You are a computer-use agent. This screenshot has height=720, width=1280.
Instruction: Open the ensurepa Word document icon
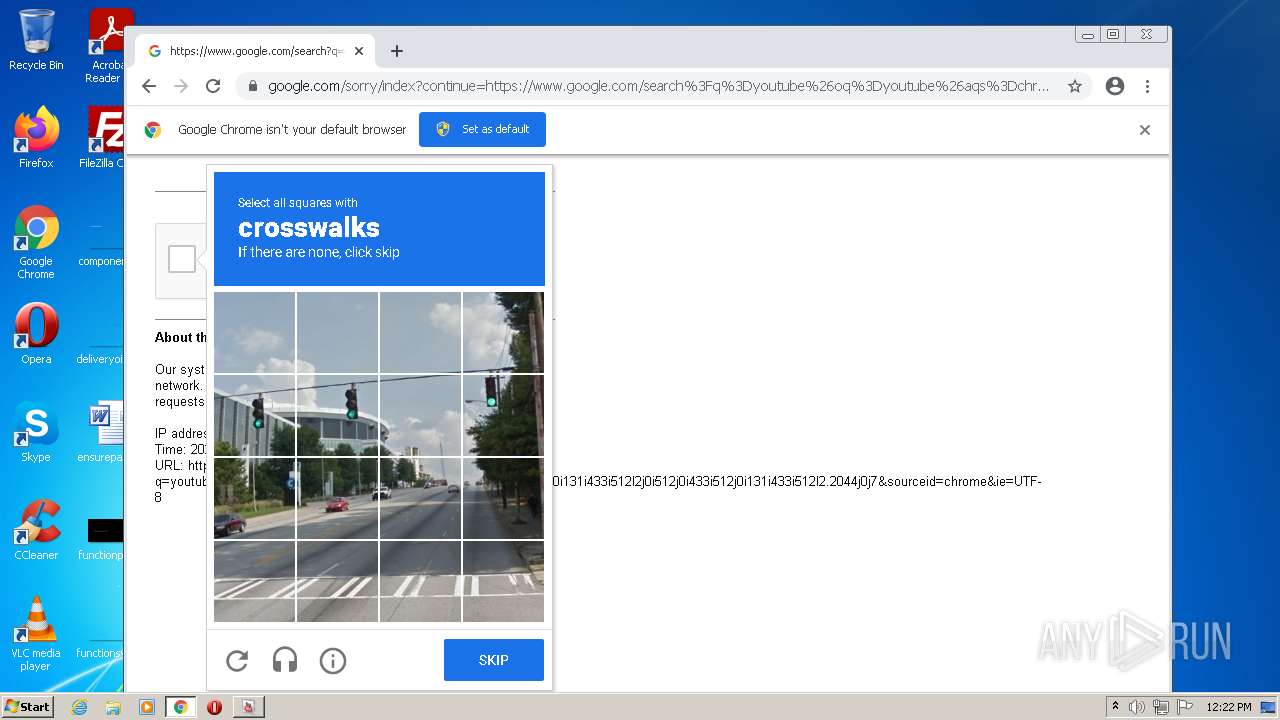(x=102, y=431)
